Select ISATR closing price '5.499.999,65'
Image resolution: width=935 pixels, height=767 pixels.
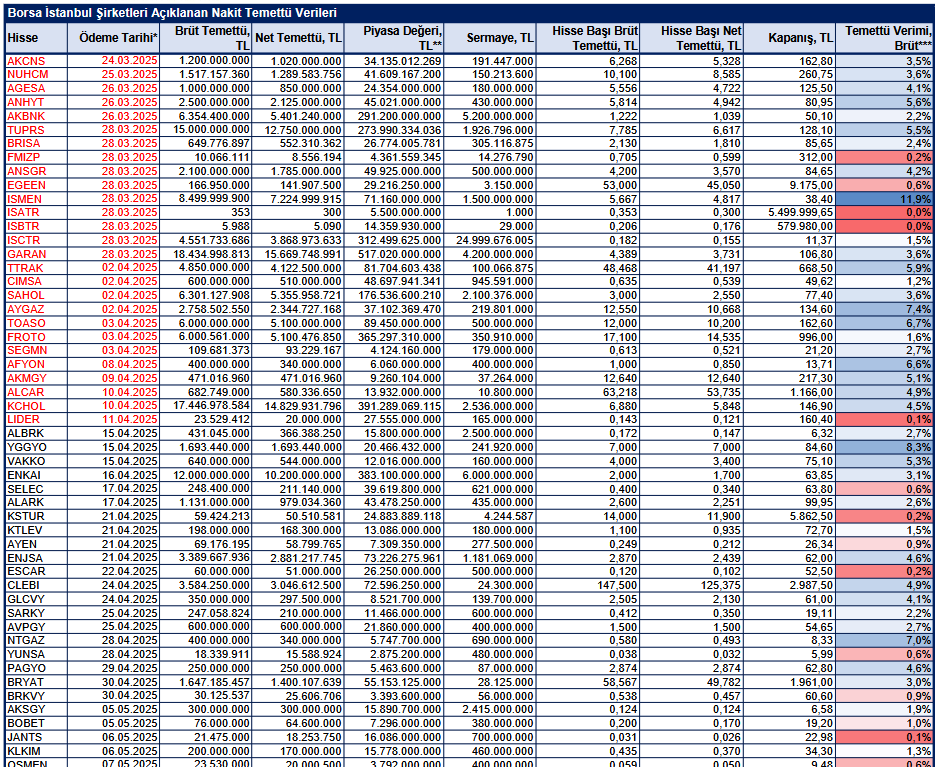coord(801,212)
